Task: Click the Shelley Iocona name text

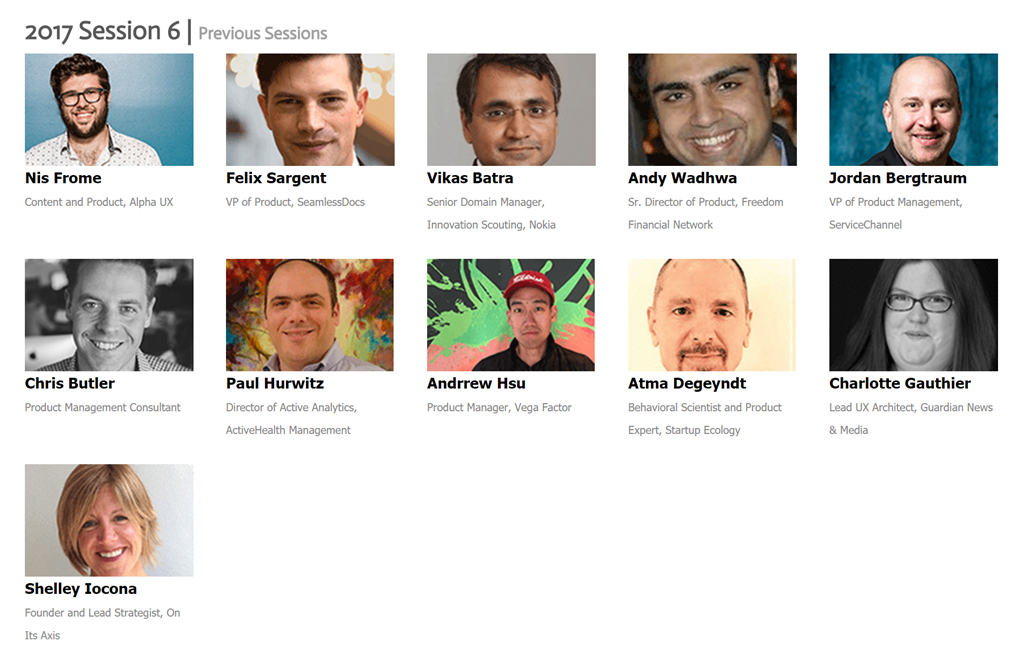Action: (x=81, y=588)
